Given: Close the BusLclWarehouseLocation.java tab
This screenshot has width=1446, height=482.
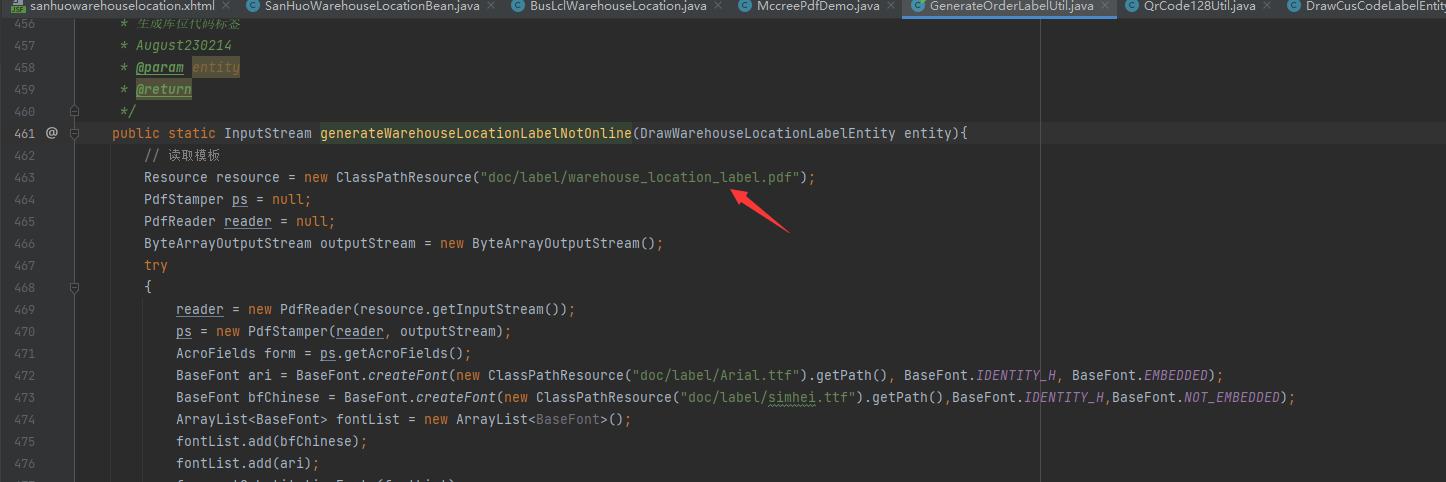Looking at the screenshot, I should point(720,6).
